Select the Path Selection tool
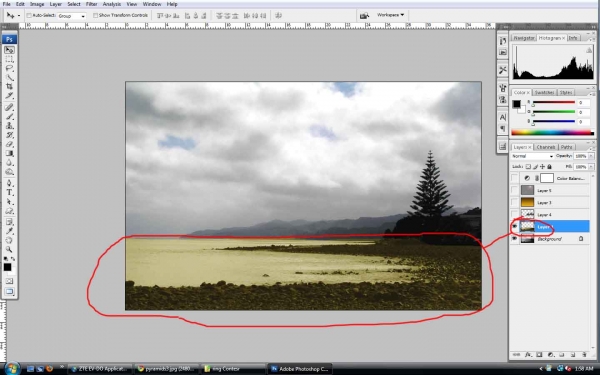The width and height of the screenshot is (600, 375). coord(9,202)
